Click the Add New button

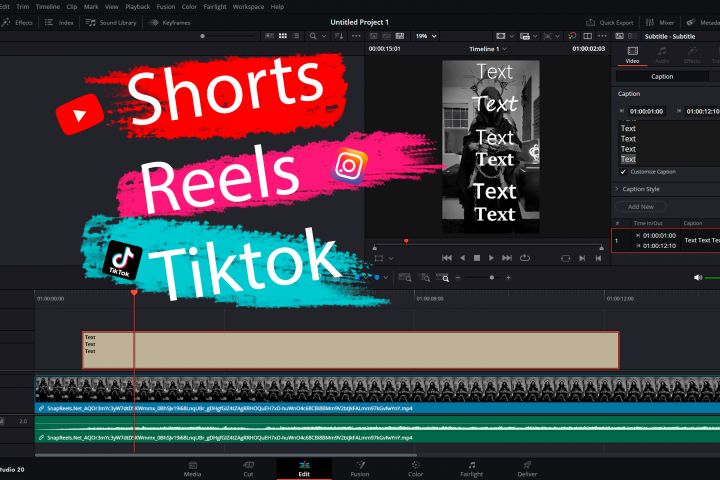pyautogui.click(x=641, y=207)
